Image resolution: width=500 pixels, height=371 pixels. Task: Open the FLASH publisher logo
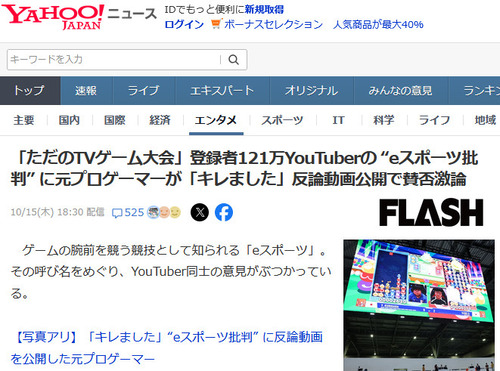click(x=431, y=213)
